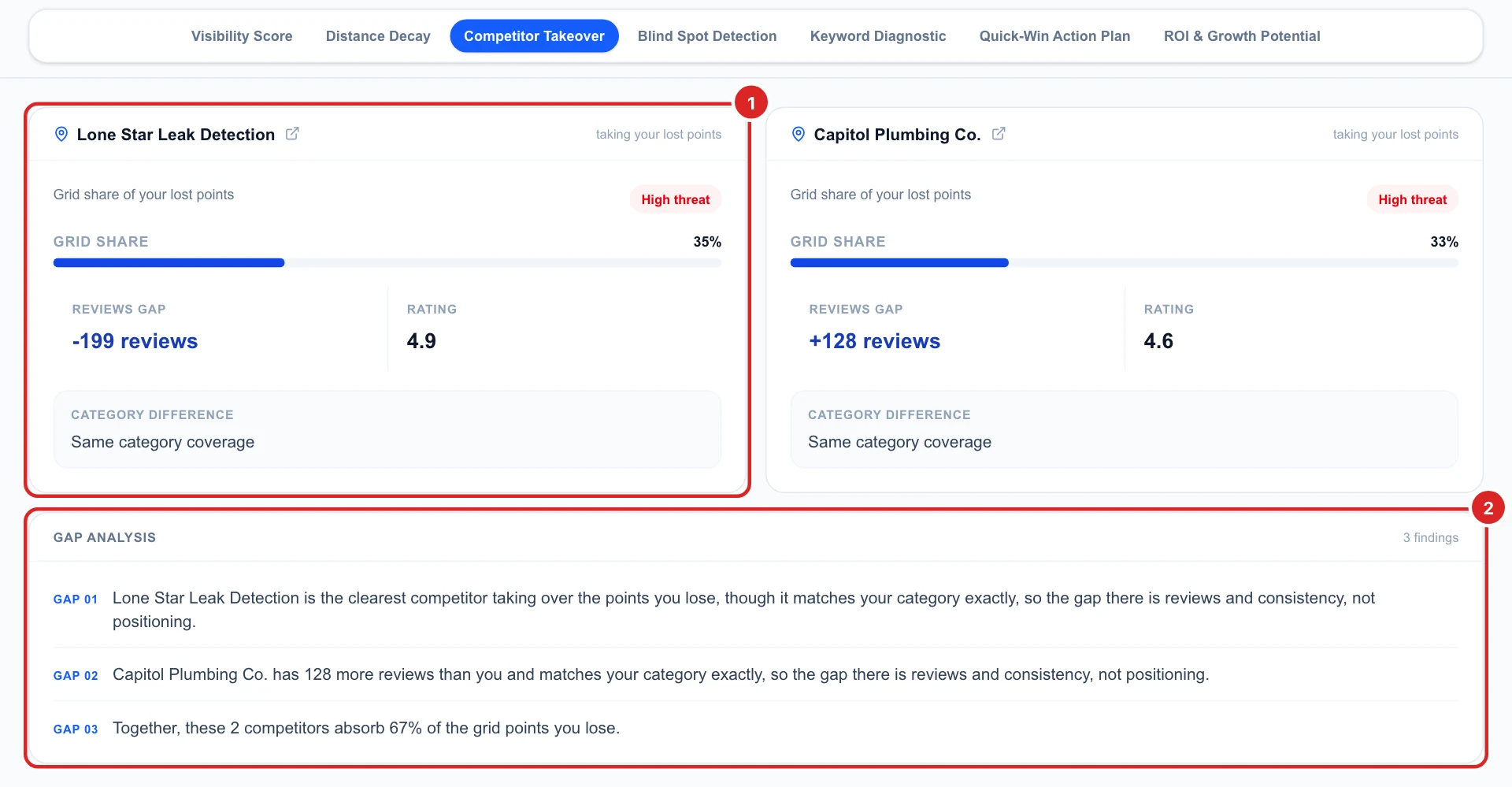Click the map pin icon beside Lone Star Leak Detection
Viewport: 1512px width, 787px height.
[x=61, y=134]
